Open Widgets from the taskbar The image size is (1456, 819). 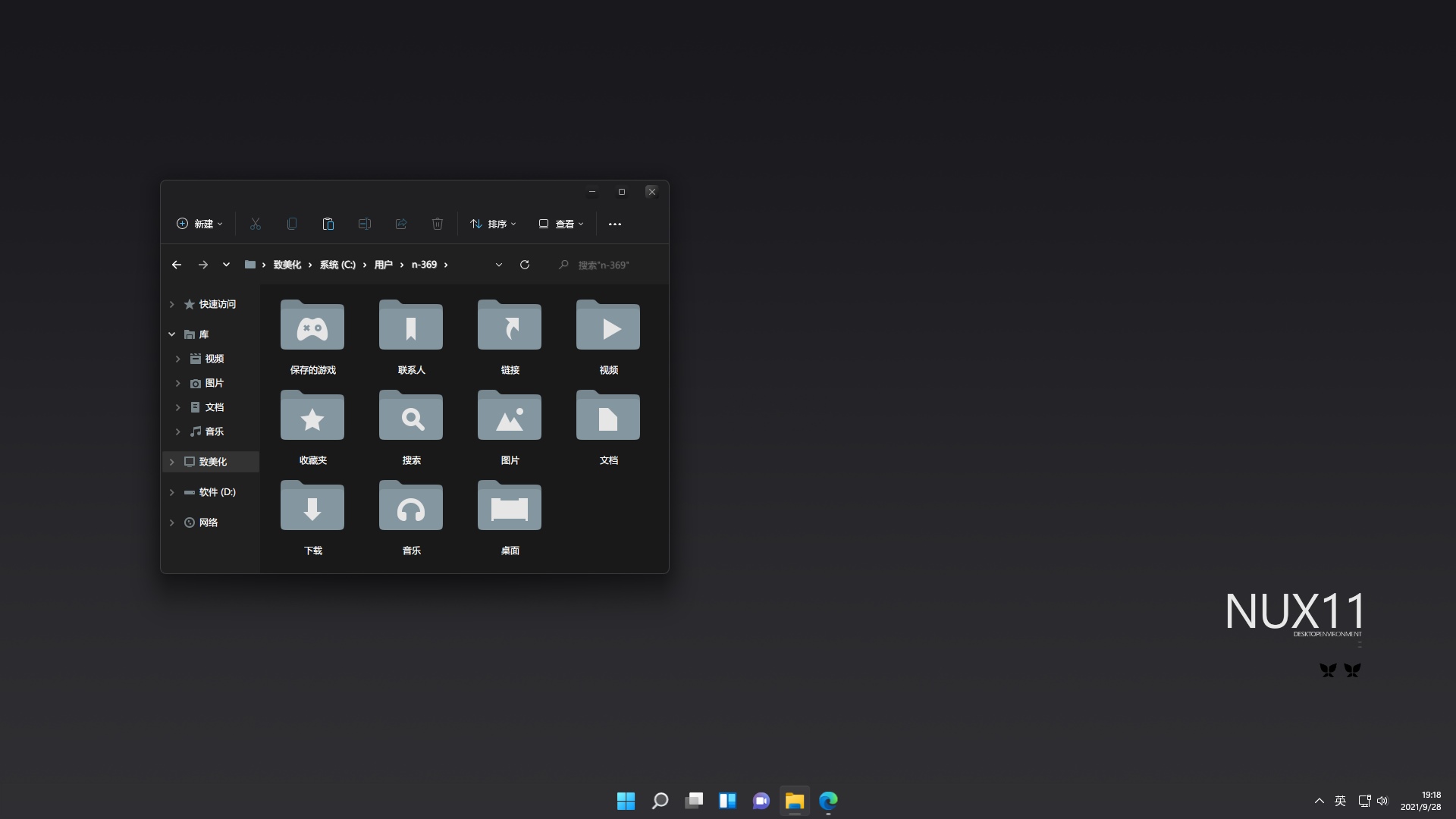[727, 801]
